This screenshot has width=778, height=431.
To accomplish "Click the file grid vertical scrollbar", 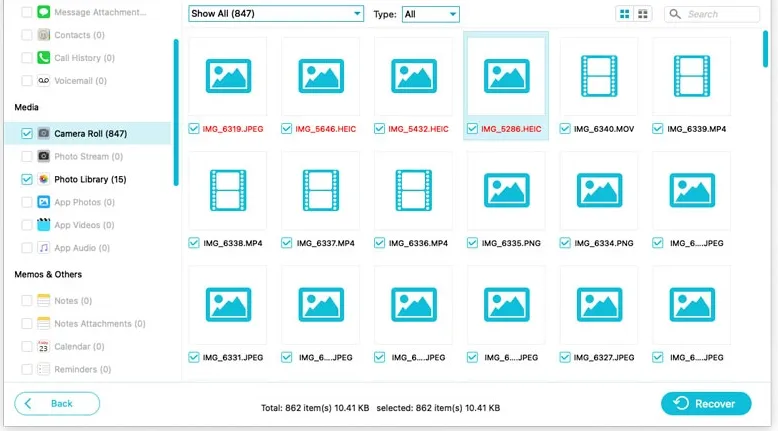I will (x=766, y=49).
